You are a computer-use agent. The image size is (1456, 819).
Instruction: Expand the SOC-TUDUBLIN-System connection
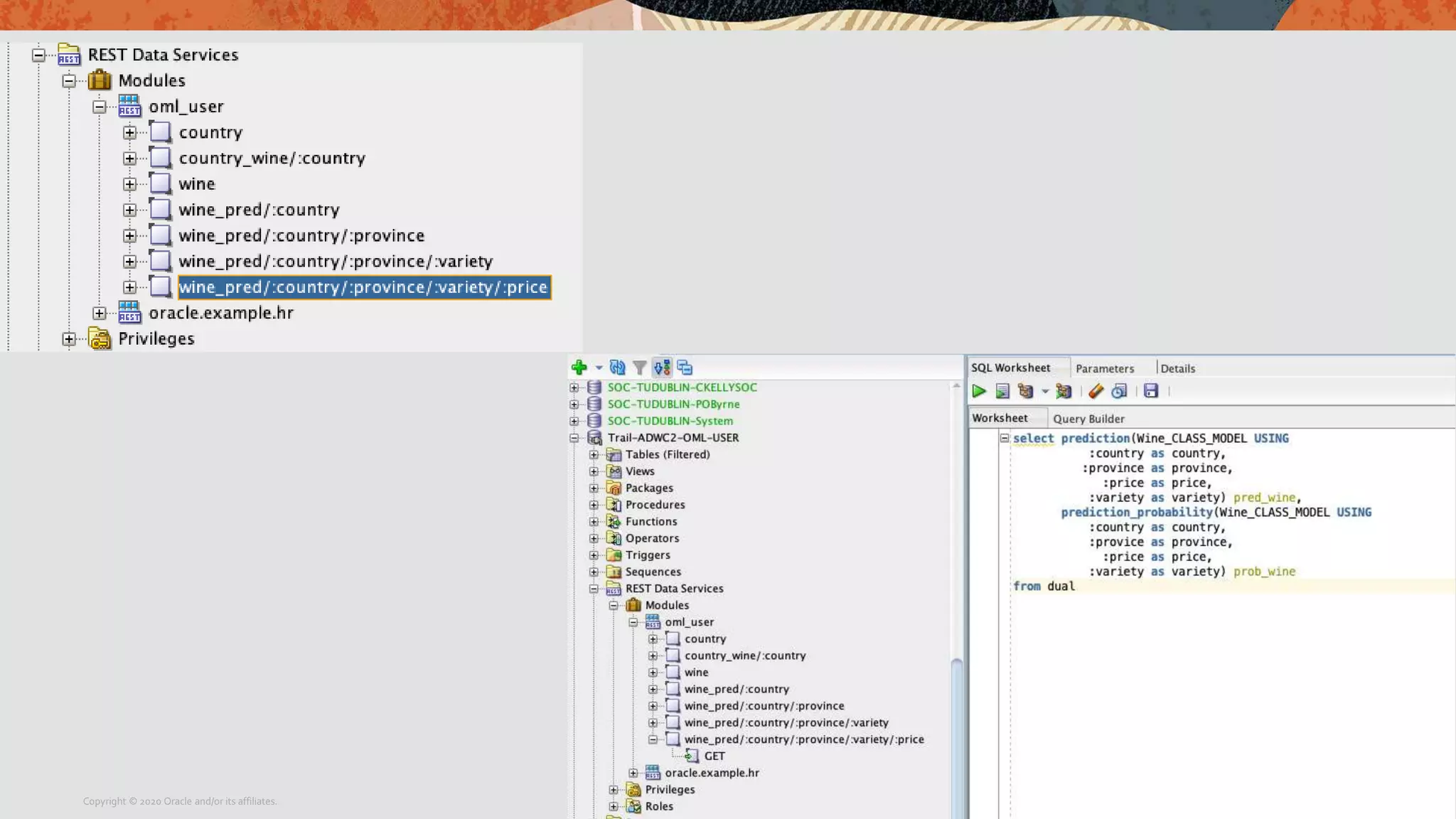click(574, 421)
